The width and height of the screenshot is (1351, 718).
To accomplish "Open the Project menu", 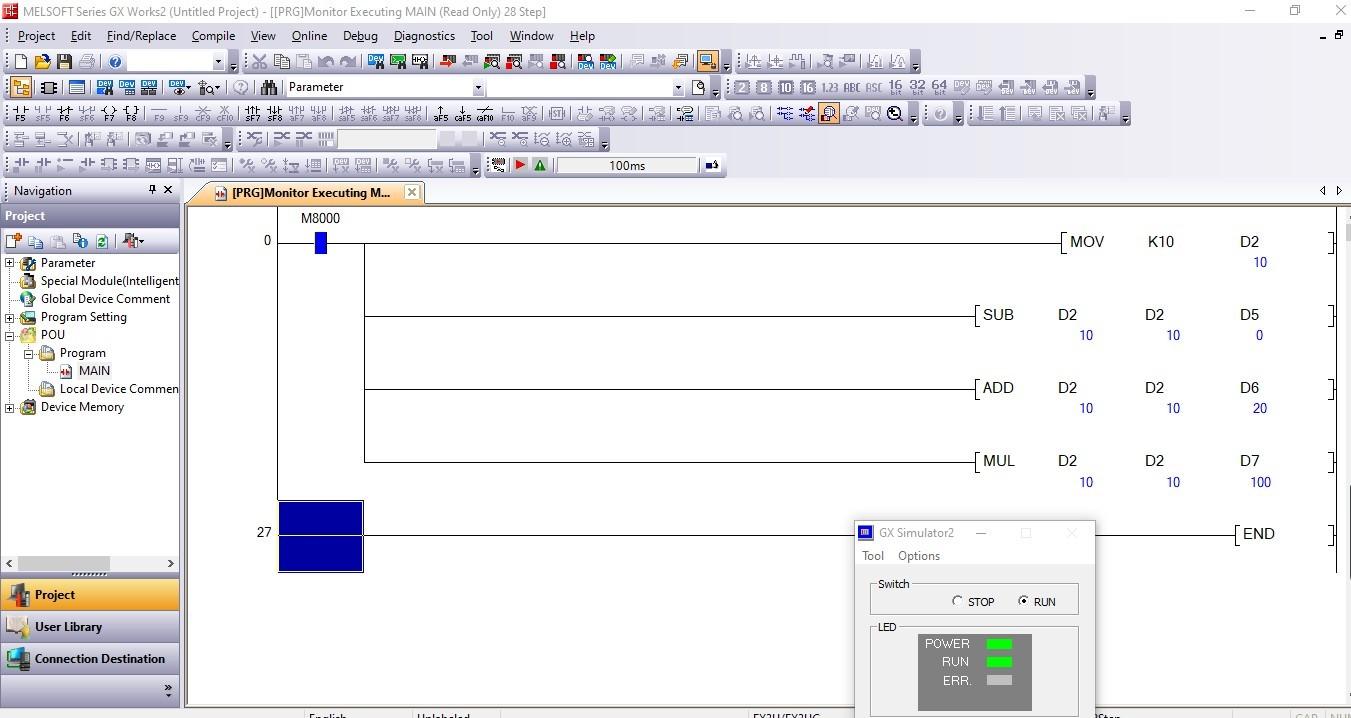I will pos(36,36).
